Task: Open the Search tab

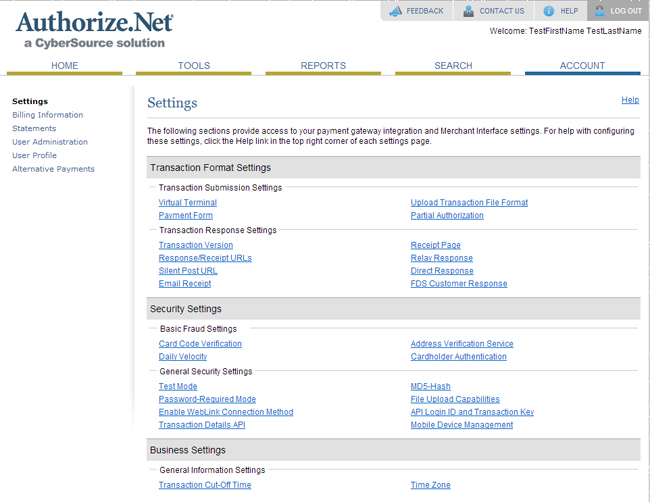Action: tap(453, 66)
